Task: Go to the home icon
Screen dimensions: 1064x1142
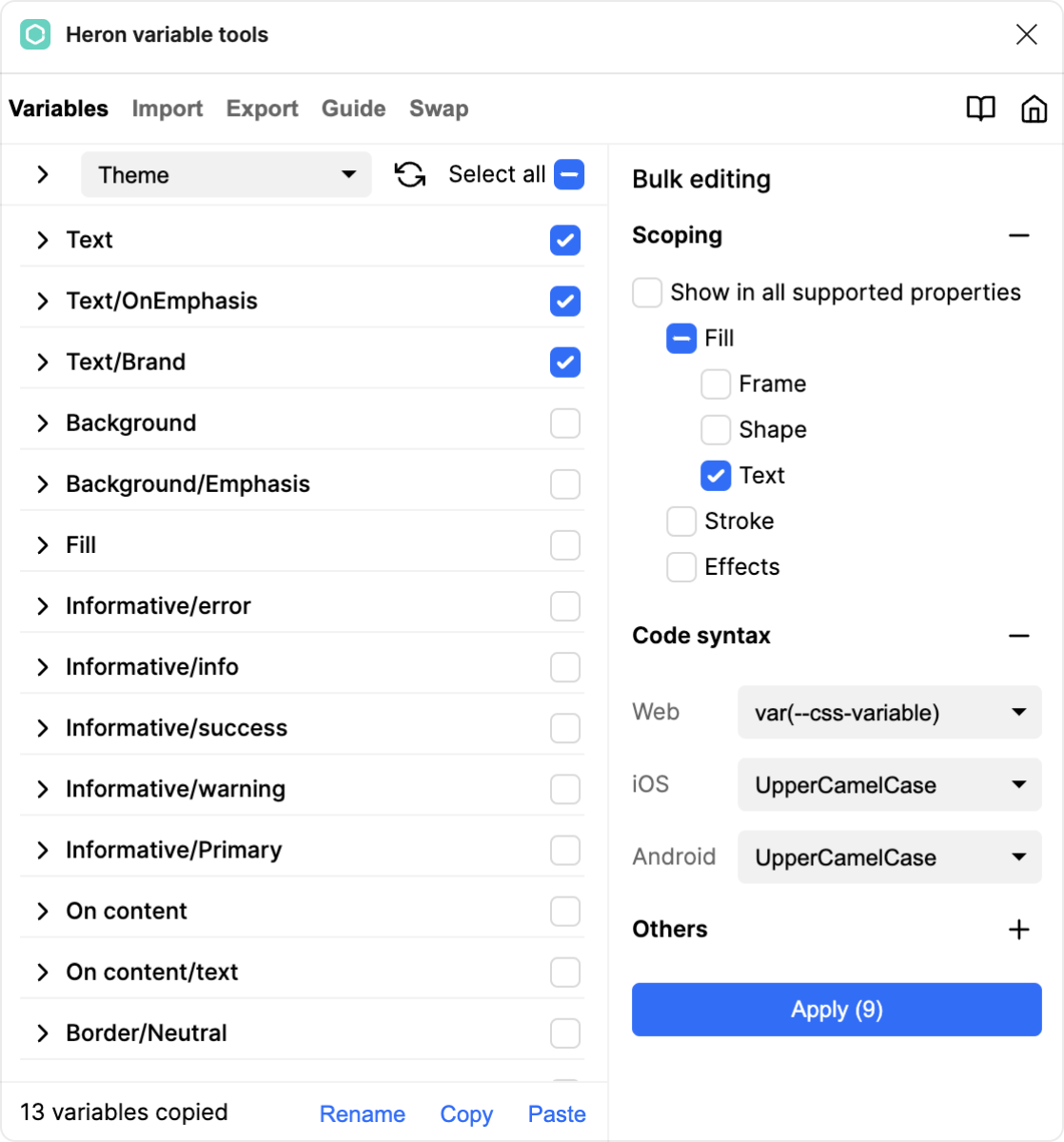Action: (1034, 108)
